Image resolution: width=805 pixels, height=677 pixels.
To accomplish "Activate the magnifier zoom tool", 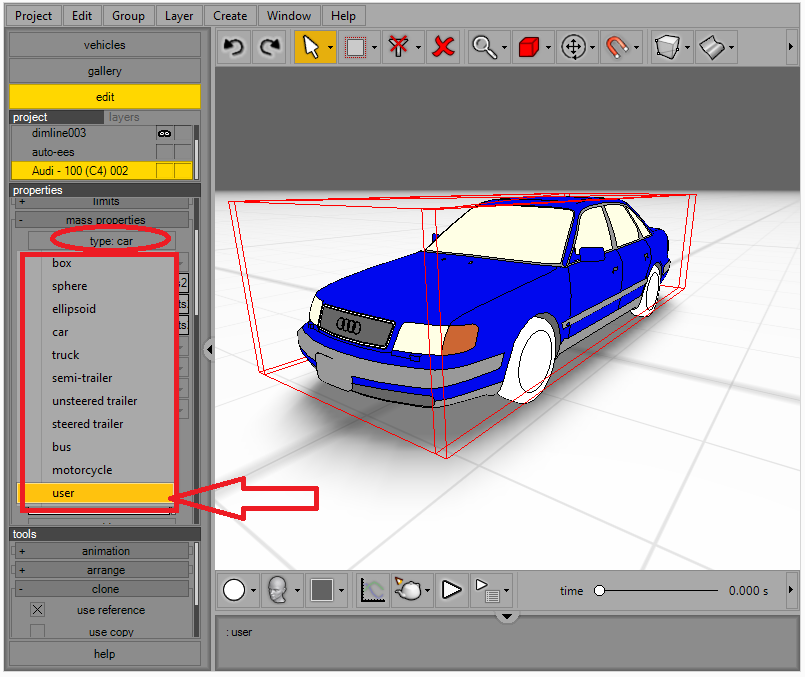I will tap(484, 47).
